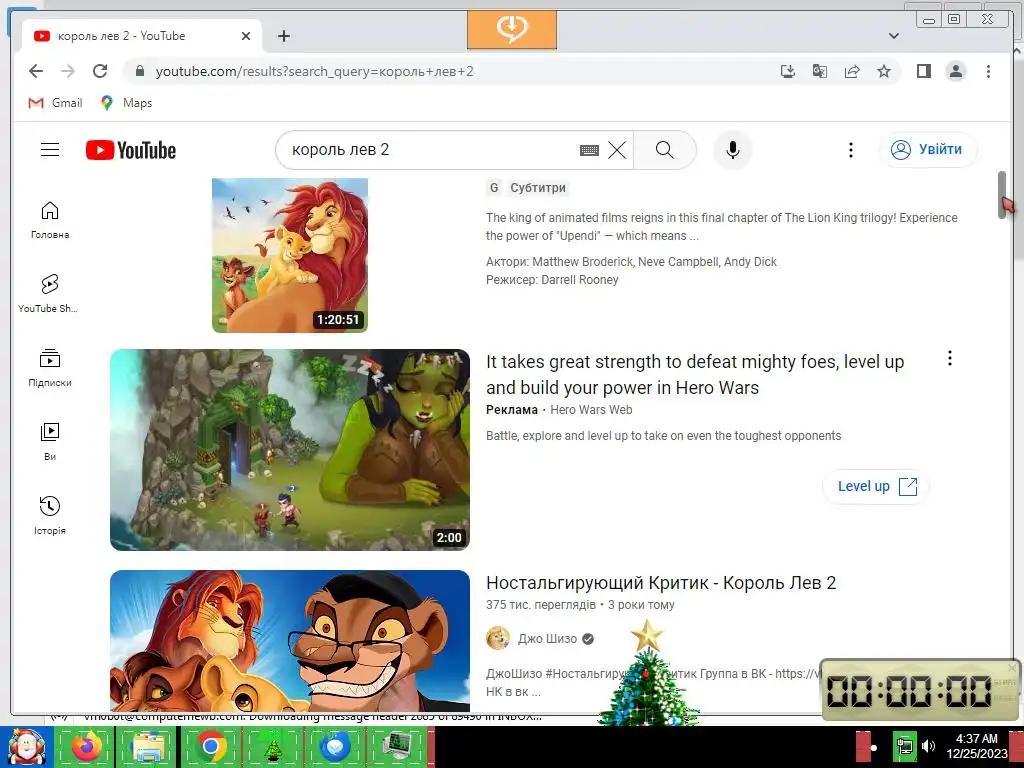Open the Hero Wars ad title

(x=695, y=374)
